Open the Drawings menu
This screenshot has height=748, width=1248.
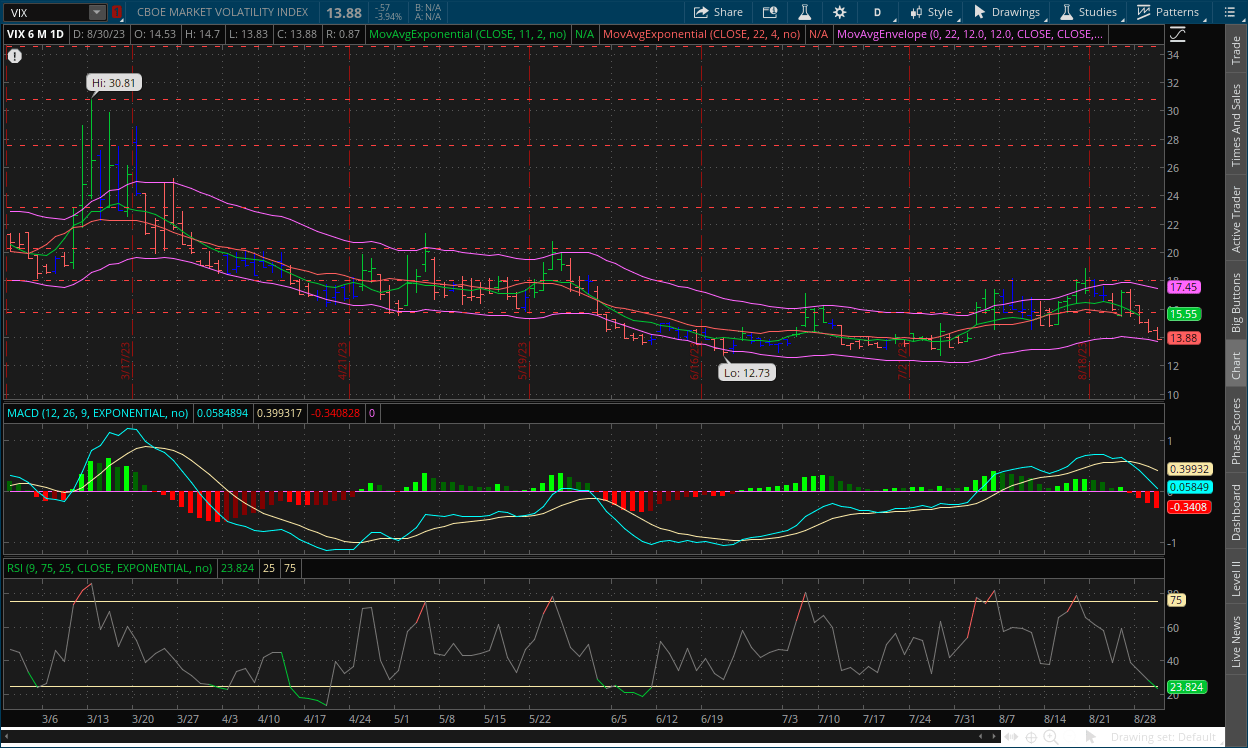tap(1007, 12)
